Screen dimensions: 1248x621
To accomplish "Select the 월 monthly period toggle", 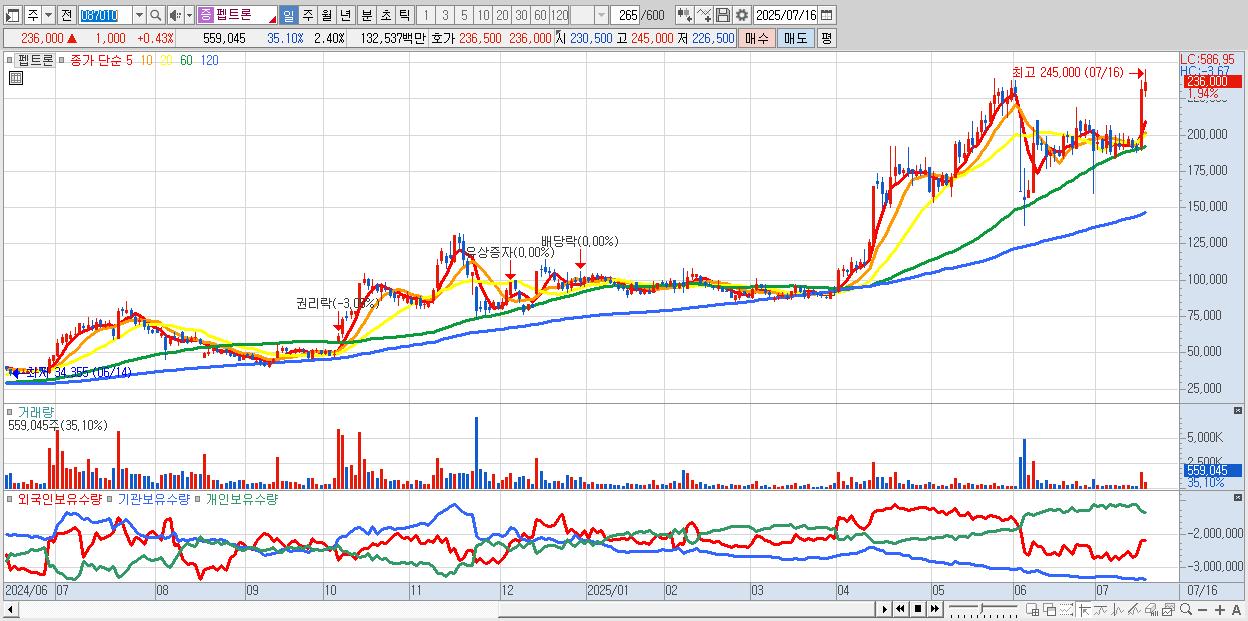I will [326, 15].
